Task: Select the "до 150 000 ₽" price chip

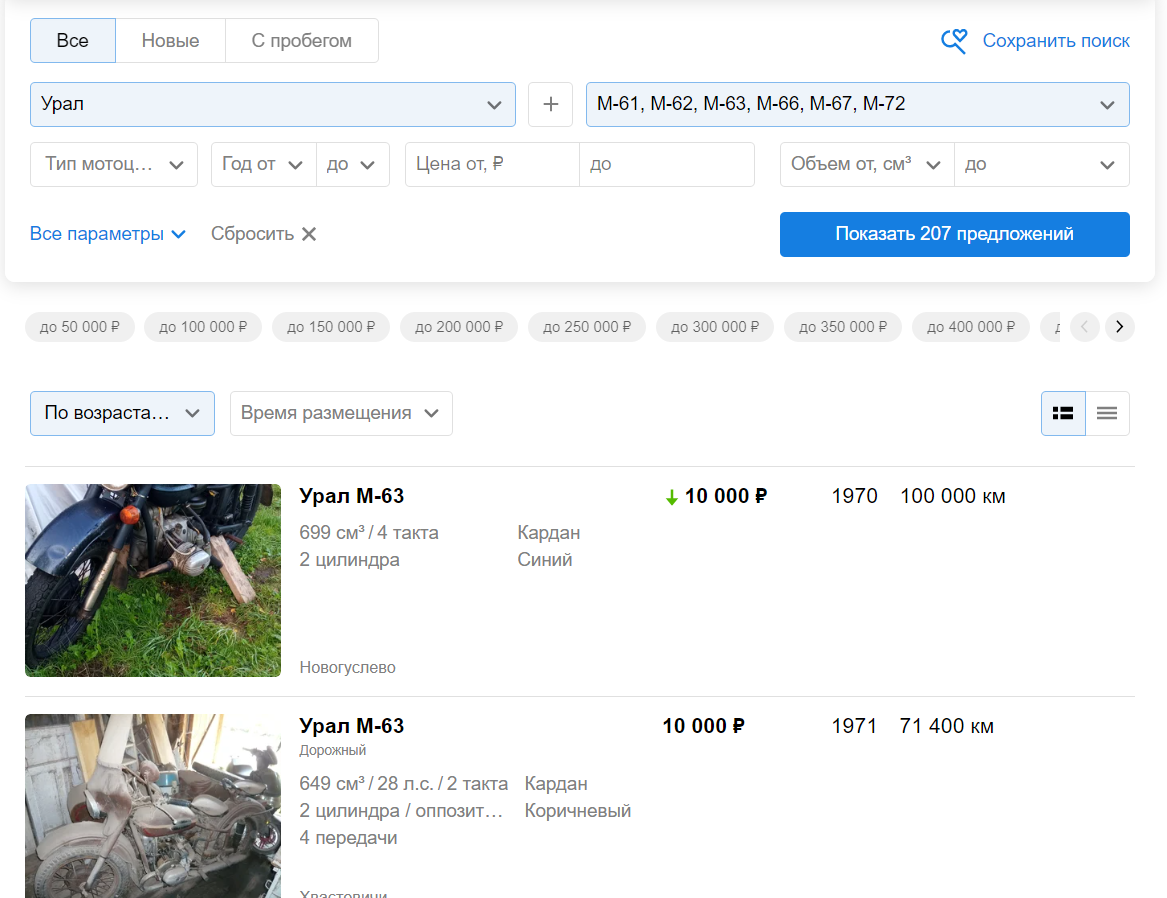Action: [331, 327]
